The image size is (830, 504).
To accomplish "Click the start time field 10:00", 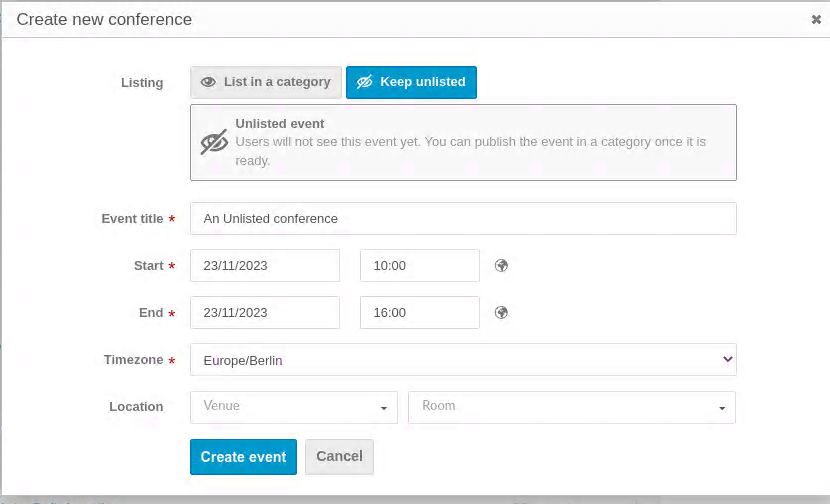I will pos(420,266).
